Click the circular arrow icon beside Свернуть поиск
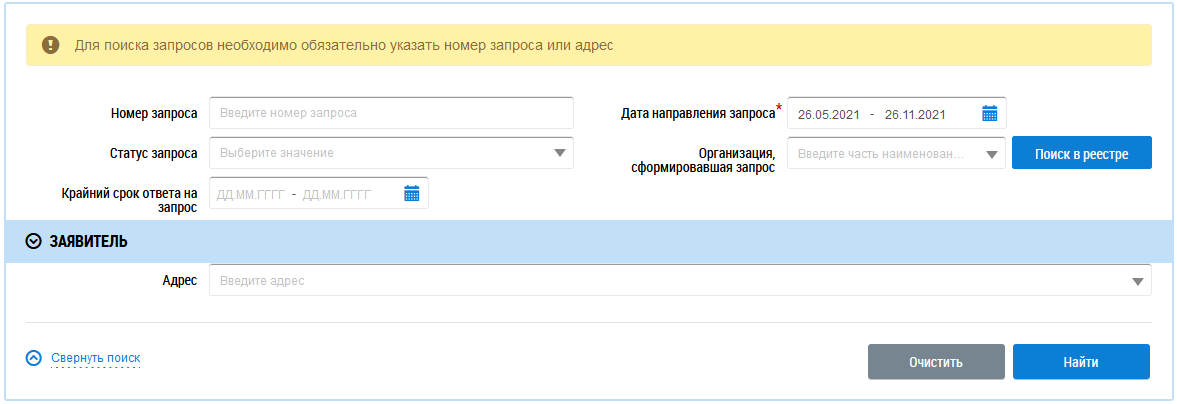This screenshot has height=404, width=1177. (x=34, y=358)
